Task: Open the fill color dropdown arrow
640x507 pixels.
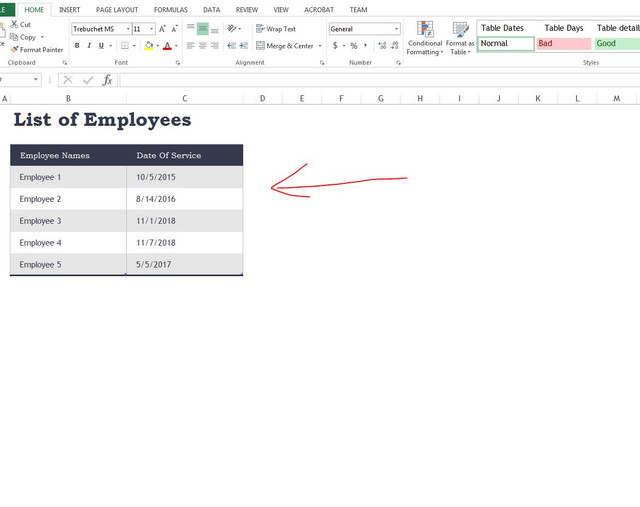Action: tap(158, 46)
